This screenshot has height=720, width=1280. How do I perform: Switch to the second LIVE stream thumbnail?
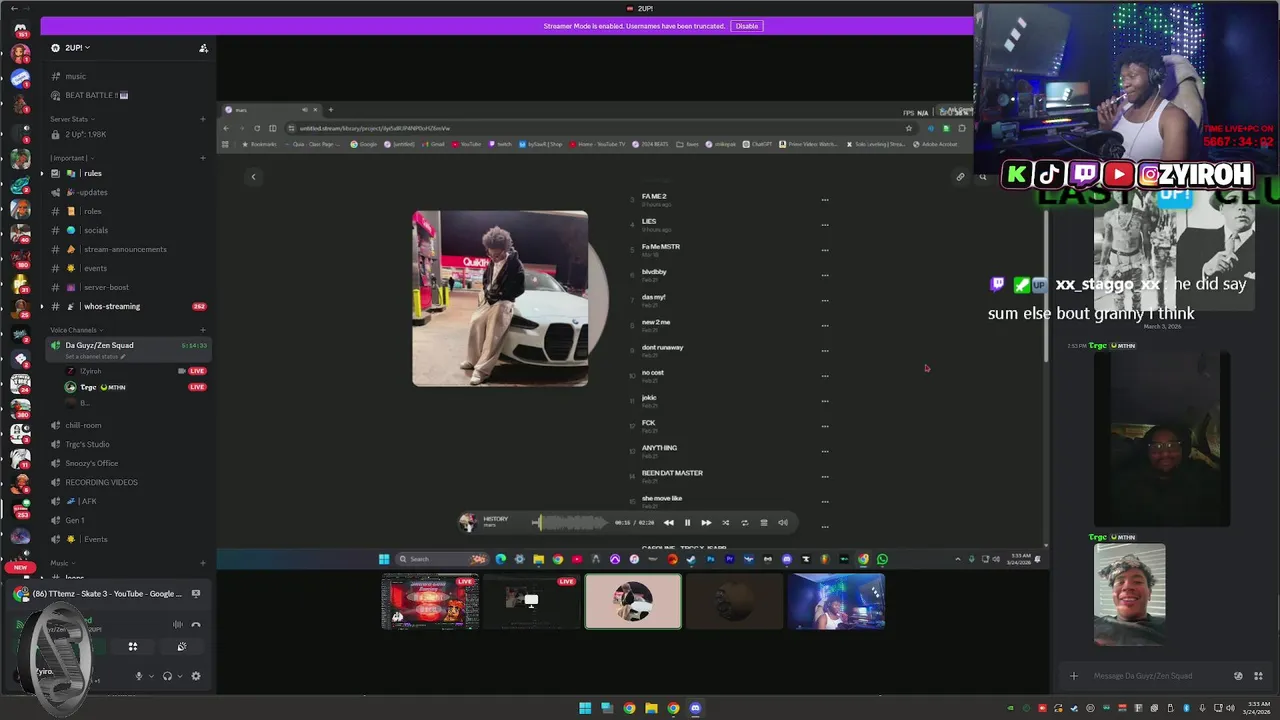tap(532, 601)
